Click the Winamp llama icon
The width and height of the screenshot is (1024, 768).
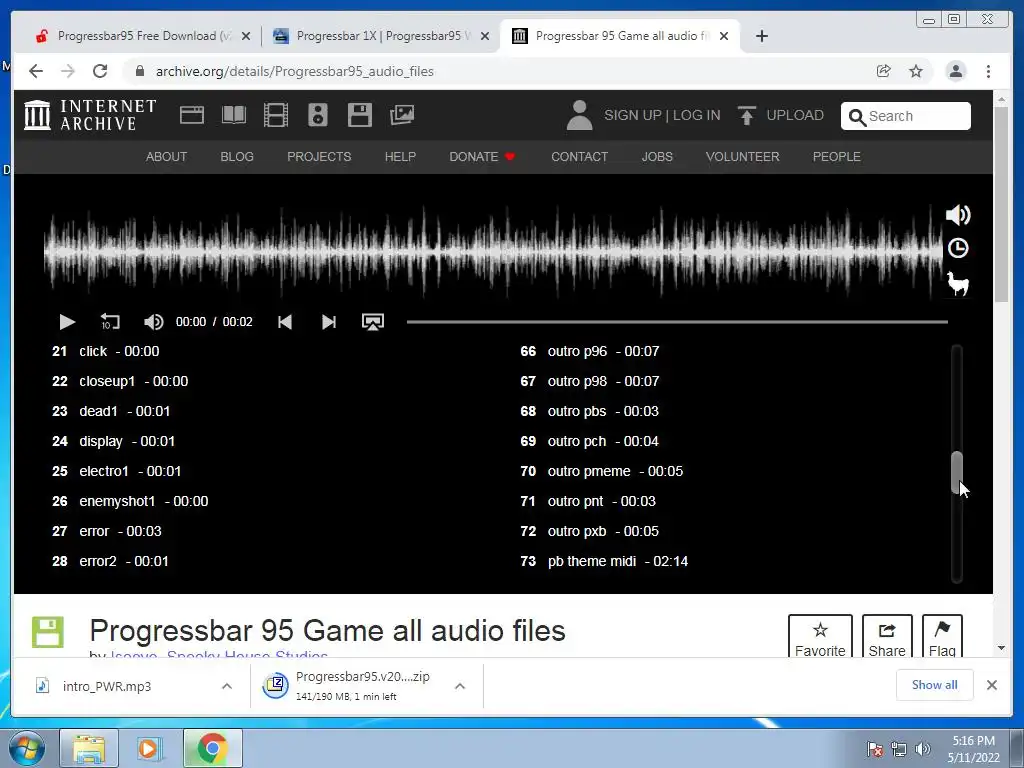[958, 283]
